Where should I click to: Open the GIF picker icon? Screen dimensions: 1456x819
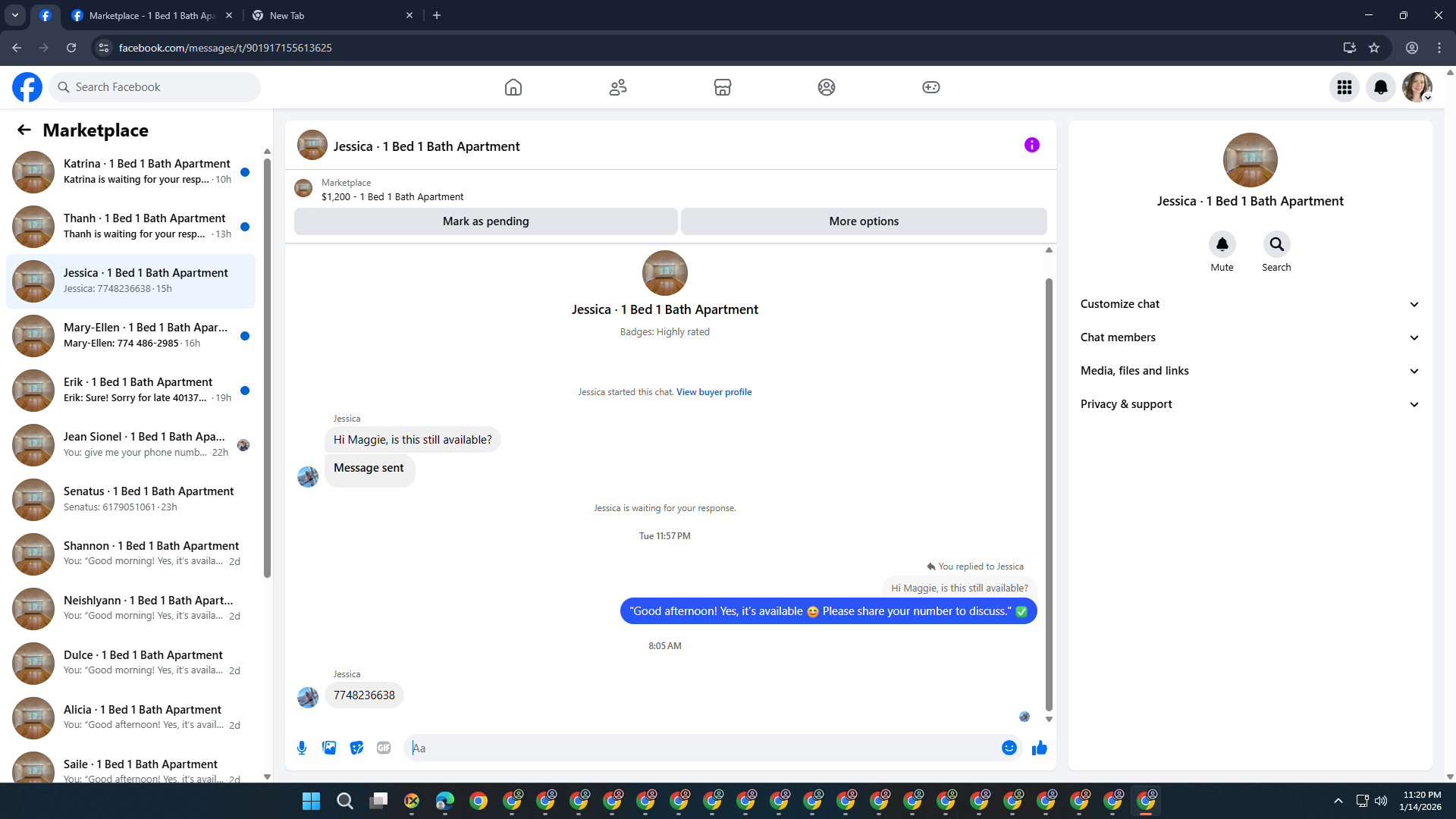pyautogui.click(x=384, y=748)
